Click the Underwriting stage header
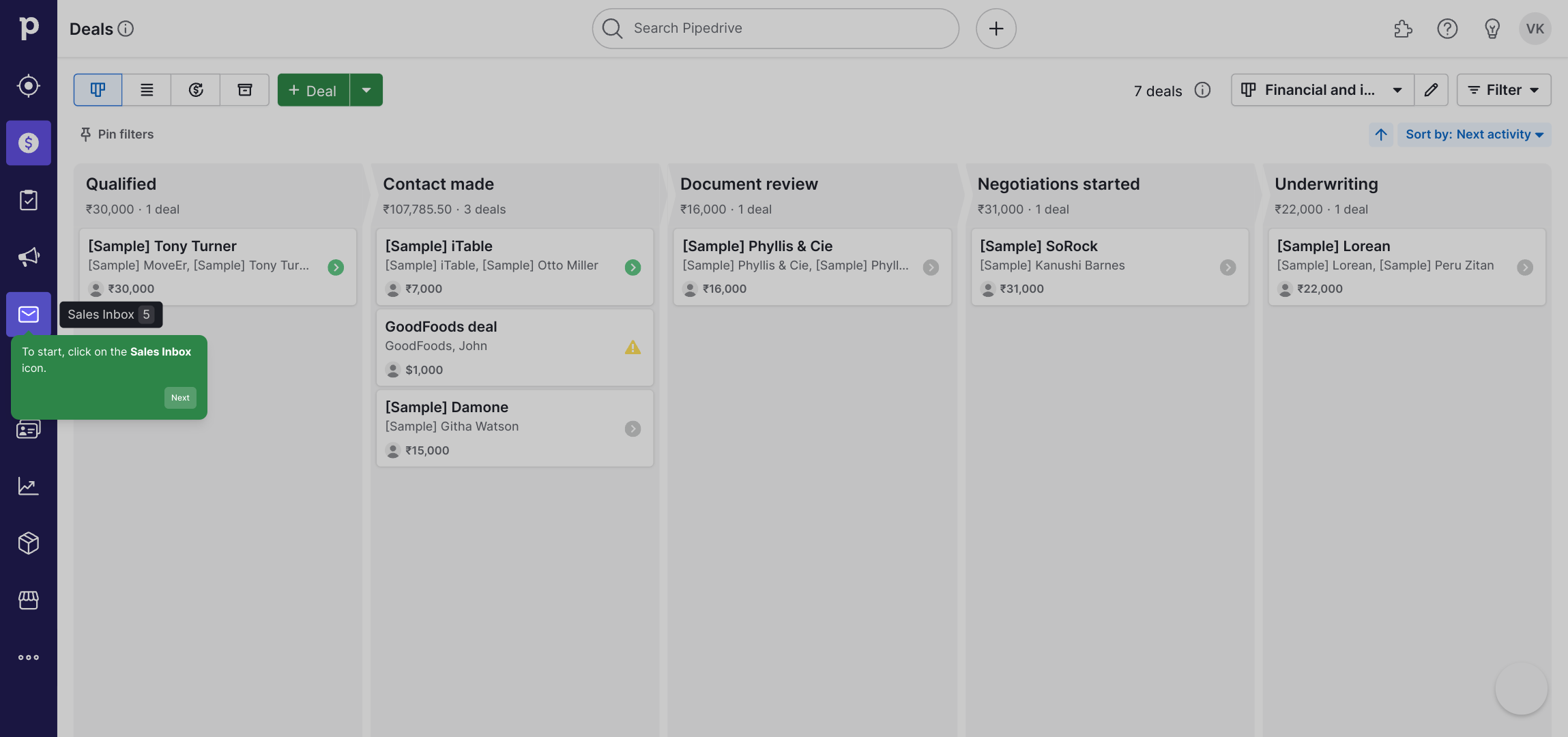Image resolution: width=1568 pixels, height=737 pixels. click(x=1326, y=184)
